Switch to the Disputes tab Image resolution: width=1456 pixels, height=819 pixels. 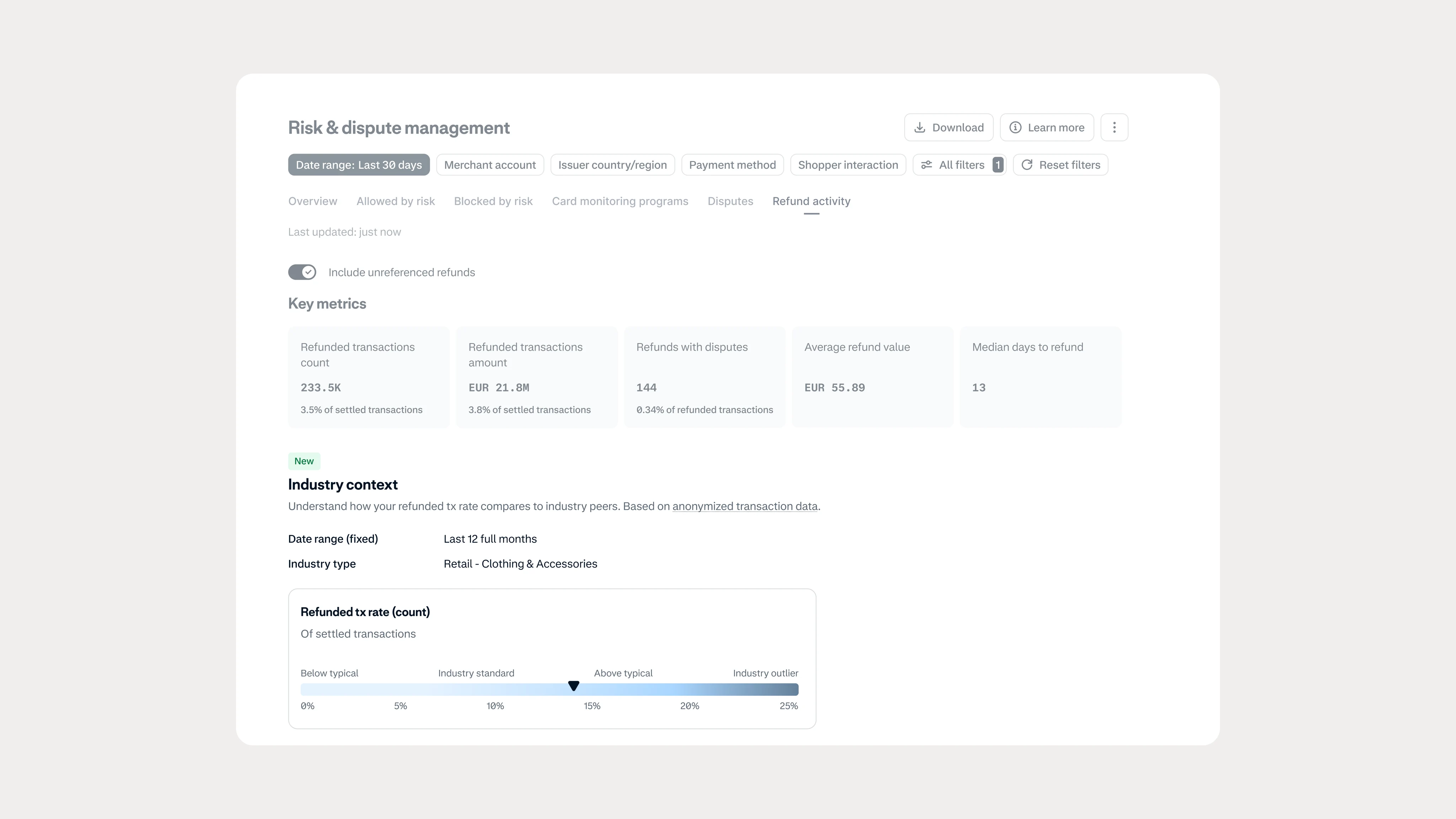click(x=730, y=201)
